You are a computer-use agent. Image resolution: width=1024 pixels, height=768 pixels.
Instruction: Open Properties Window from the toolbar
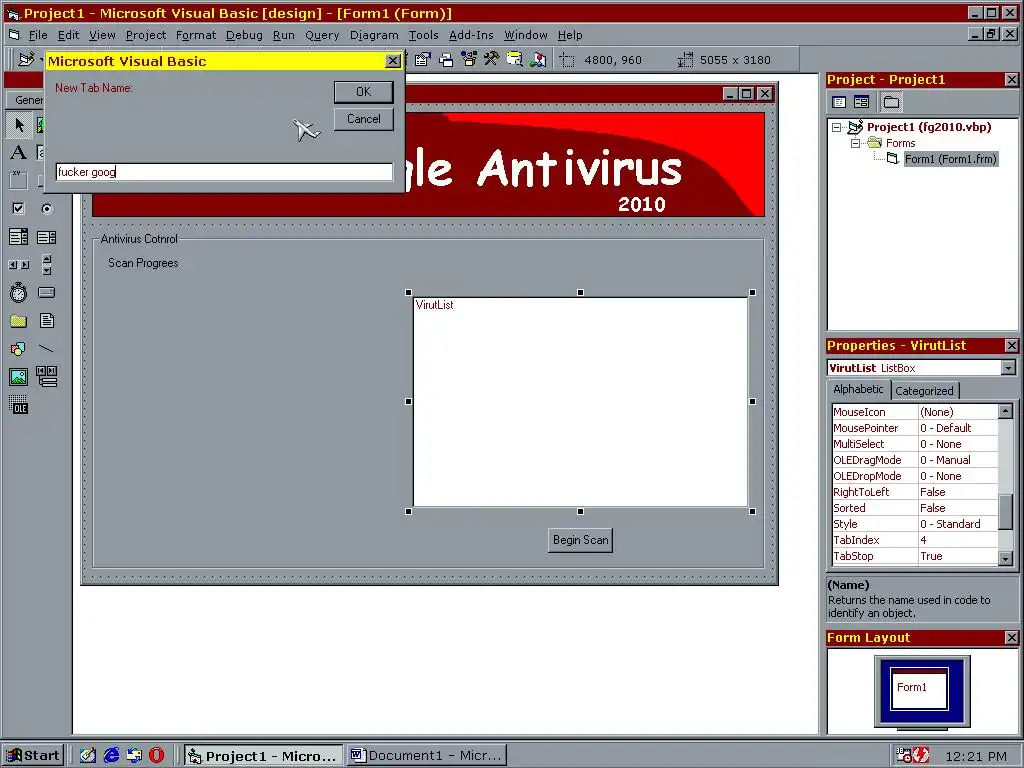(423, 60)
